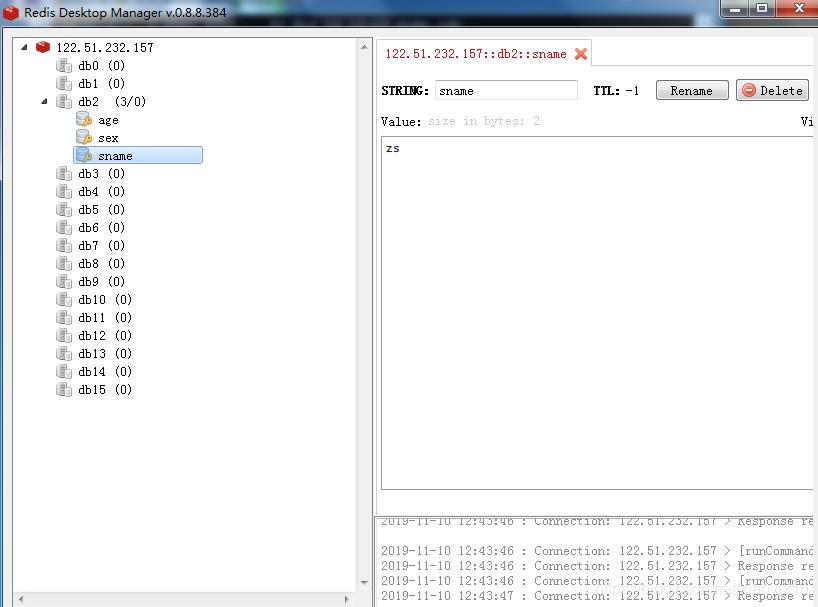Click the database icon next to db1

[64, 83]
